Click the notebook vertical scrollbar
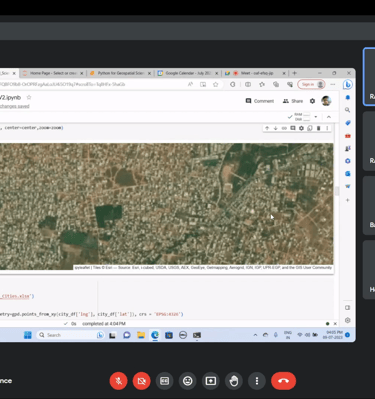 click(x=337, y=191)
